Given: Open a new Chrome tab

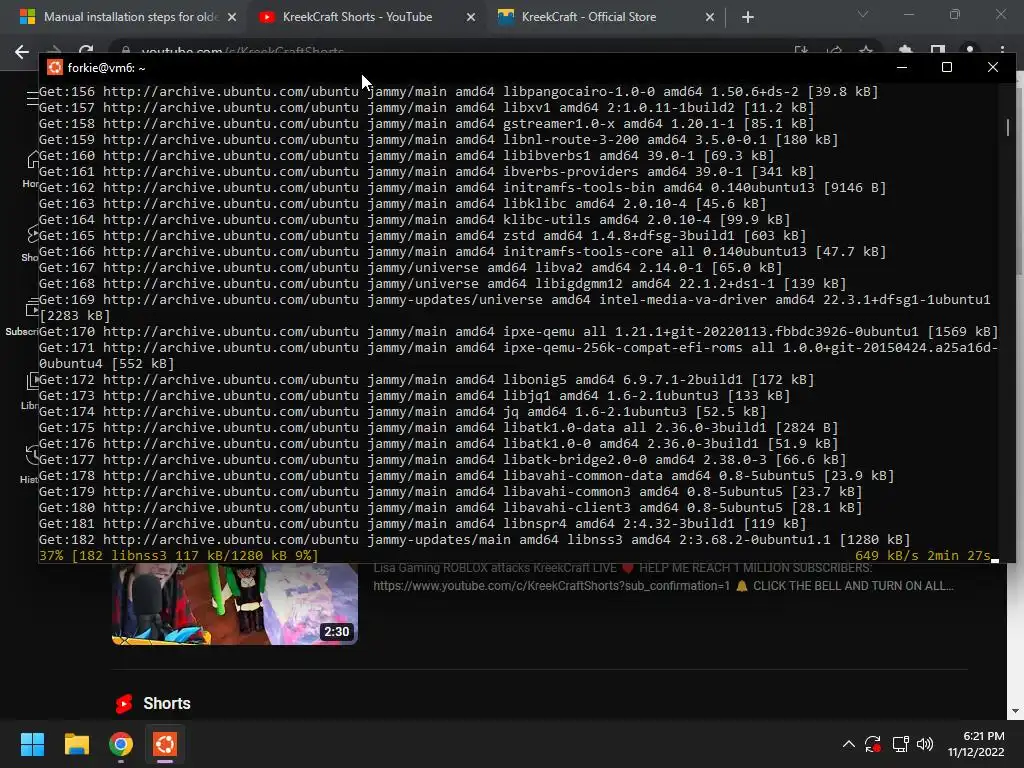Looking at the screenshot, I should click(748, 18).
